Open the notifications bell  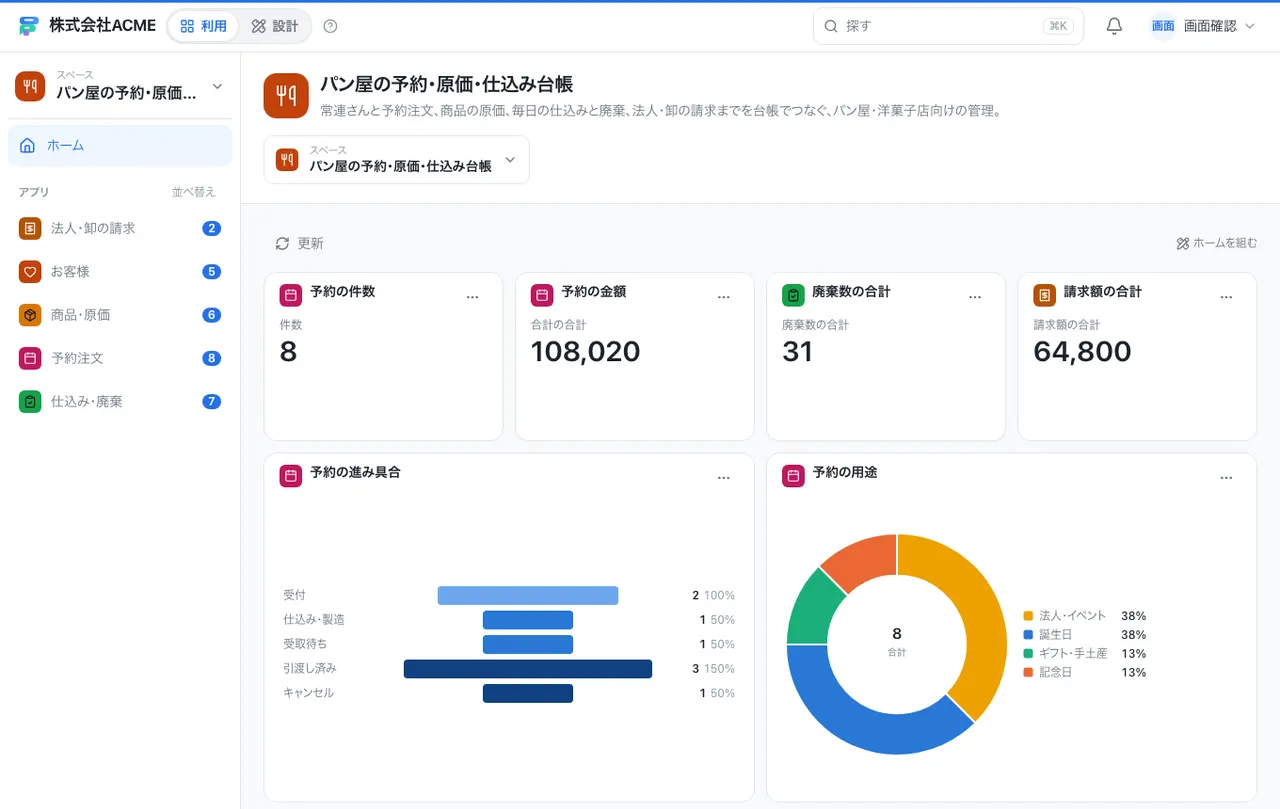click(1114, 26)
